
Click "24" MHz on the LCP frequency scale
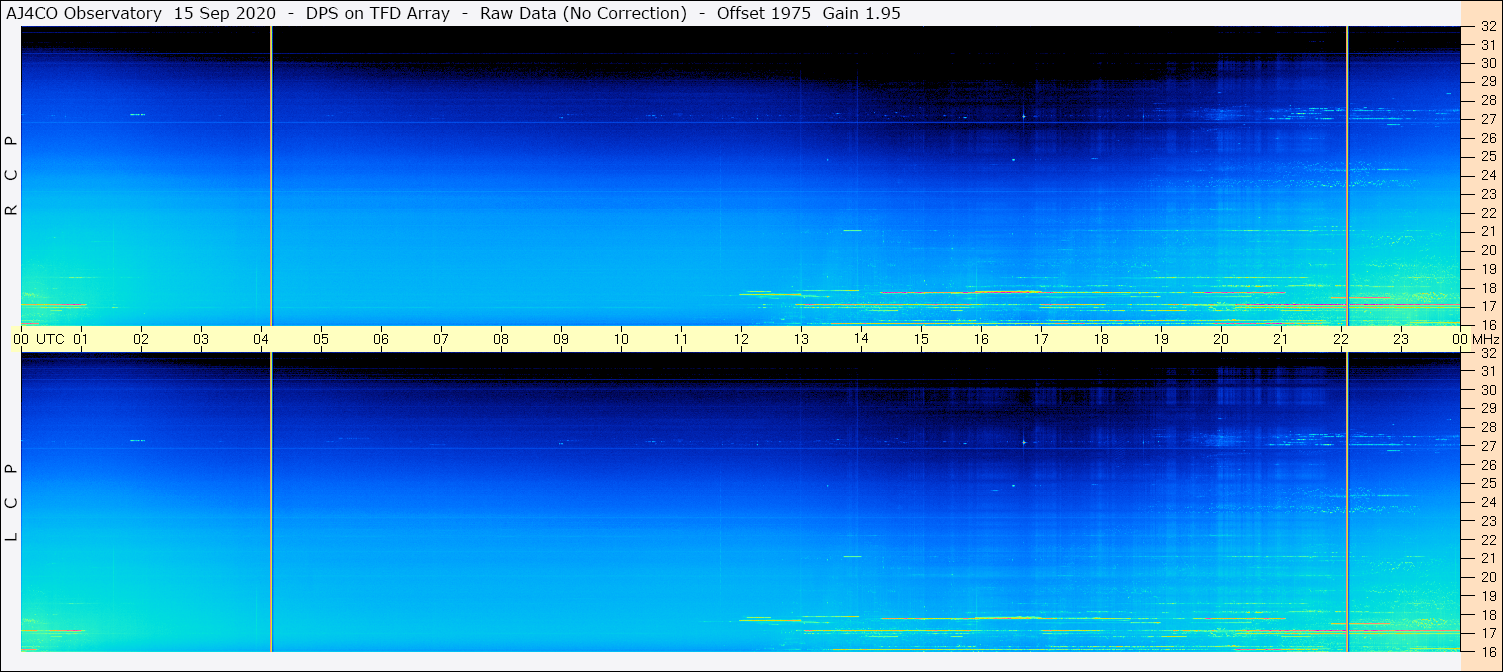tap(1488, 502)
